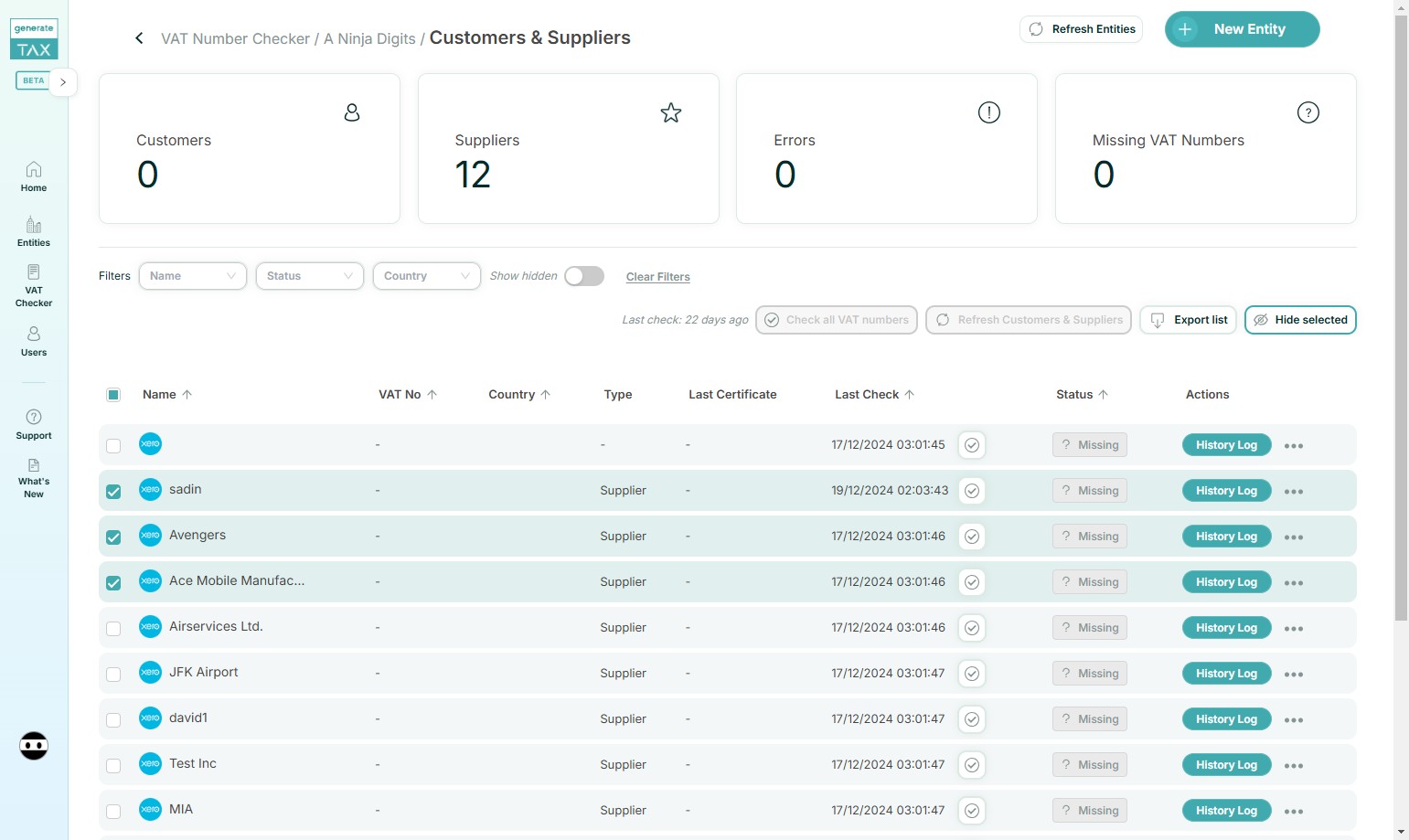
Task: Click A Ninja Digits breadcrumb
Action: [369, 38]
